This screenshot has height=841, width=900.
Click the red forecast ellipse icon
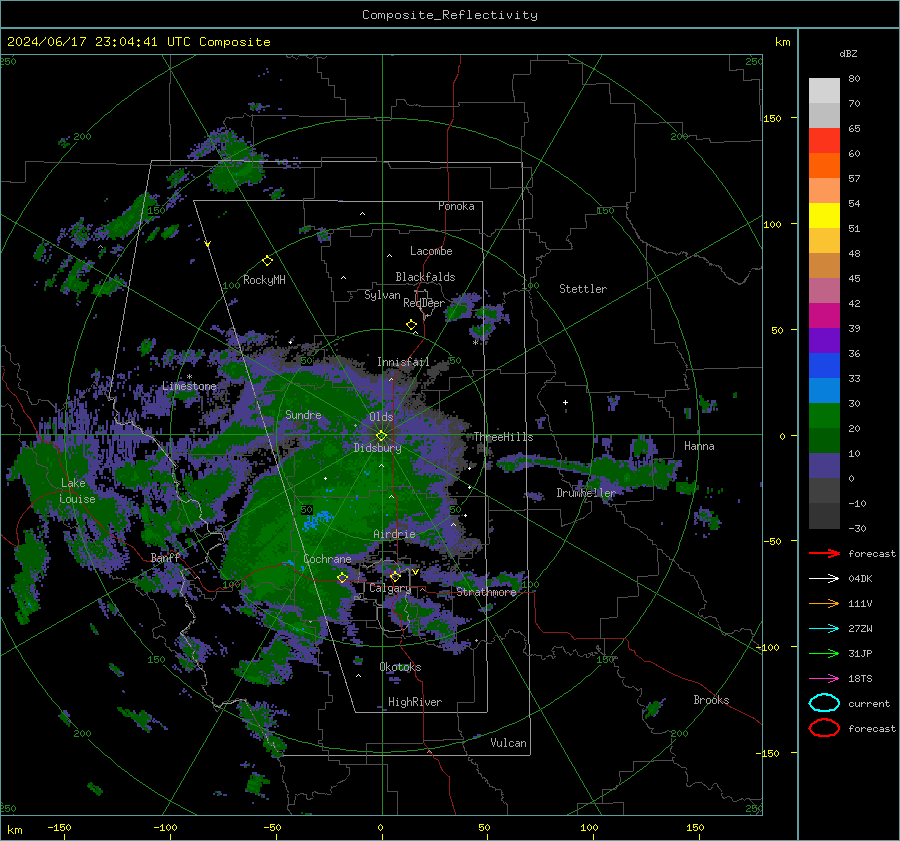pos(824,728)
